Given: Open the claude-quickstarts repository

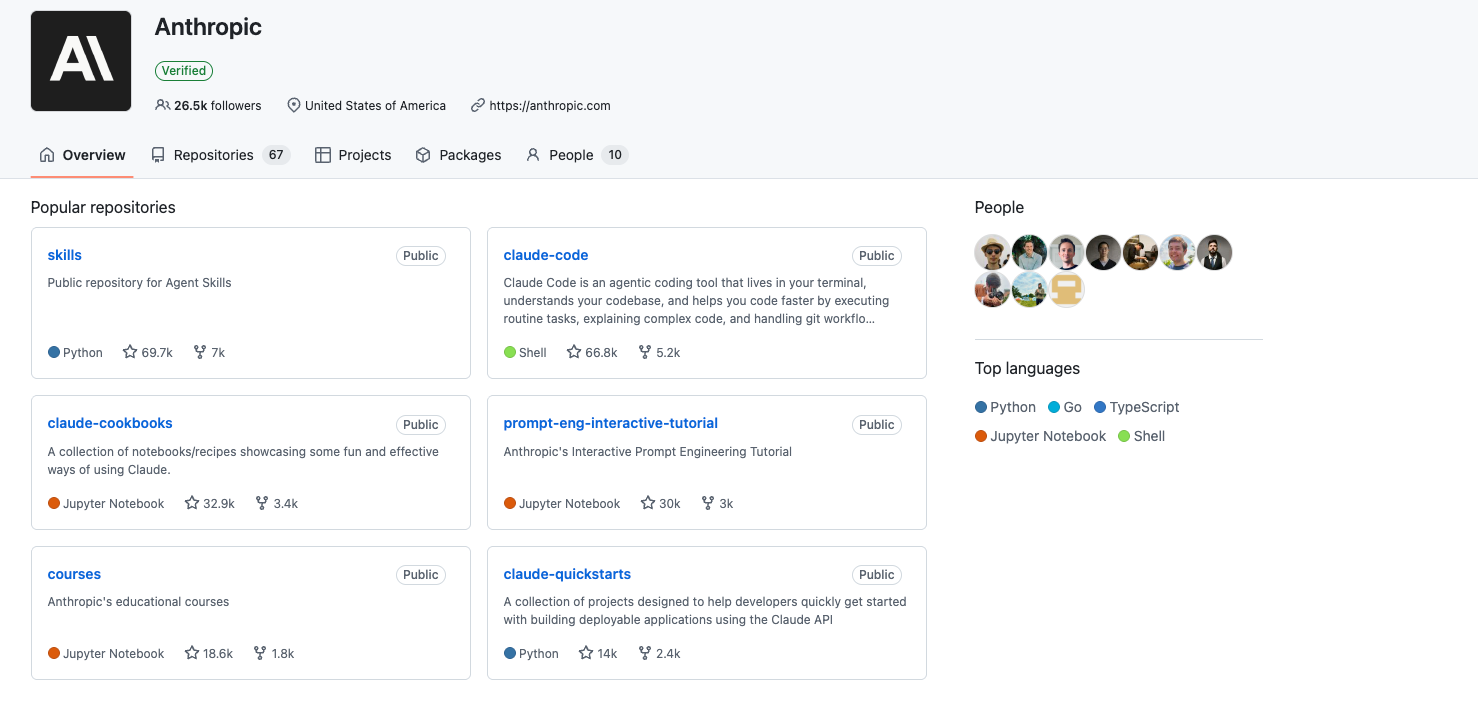Looking at the screenshot, I should [x=567, y=574].
